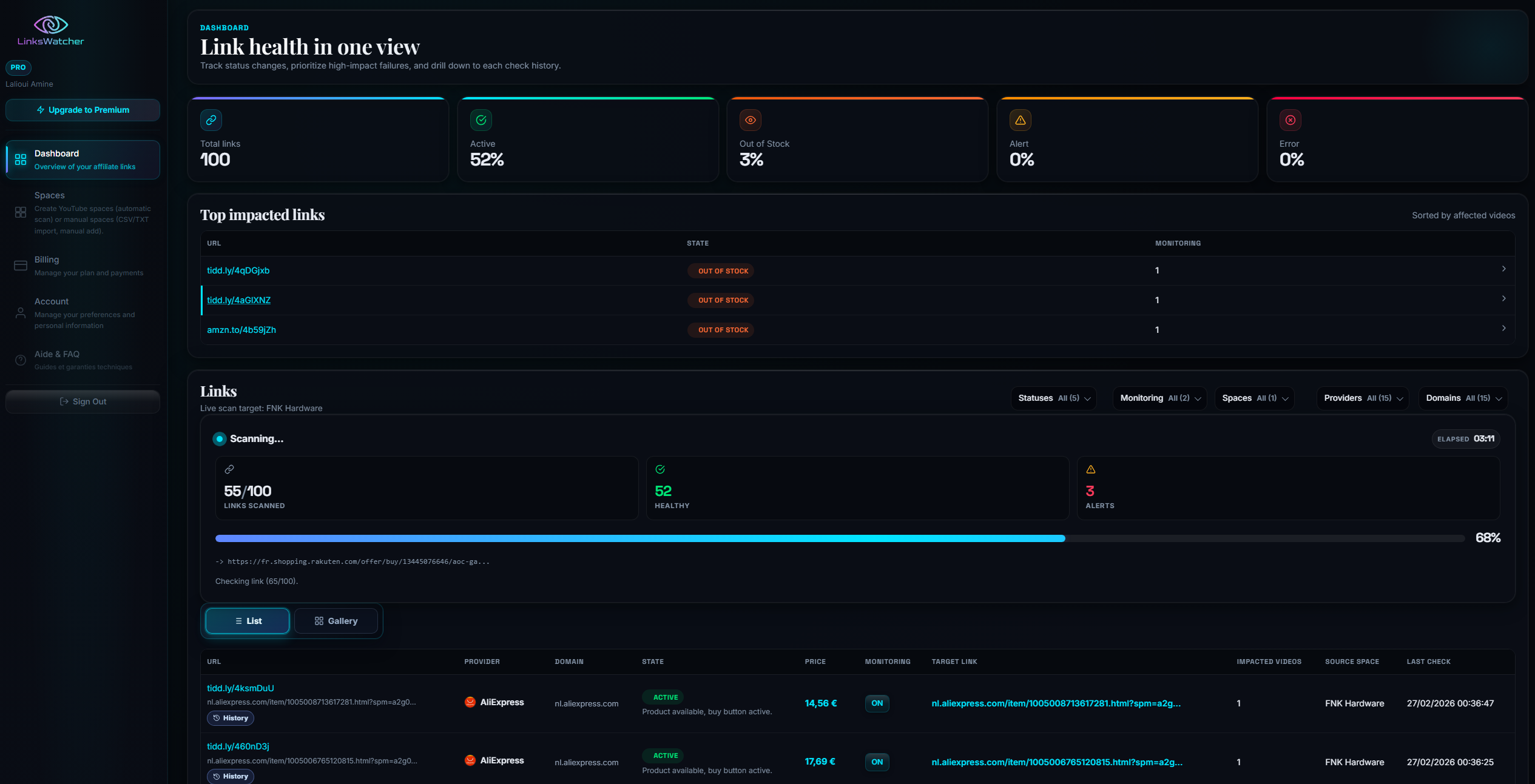Screen dimensions: 1535x784
Task: Toggle monitoring ON for tidd.ly/460nD3j
Action: tap(877, 762)
